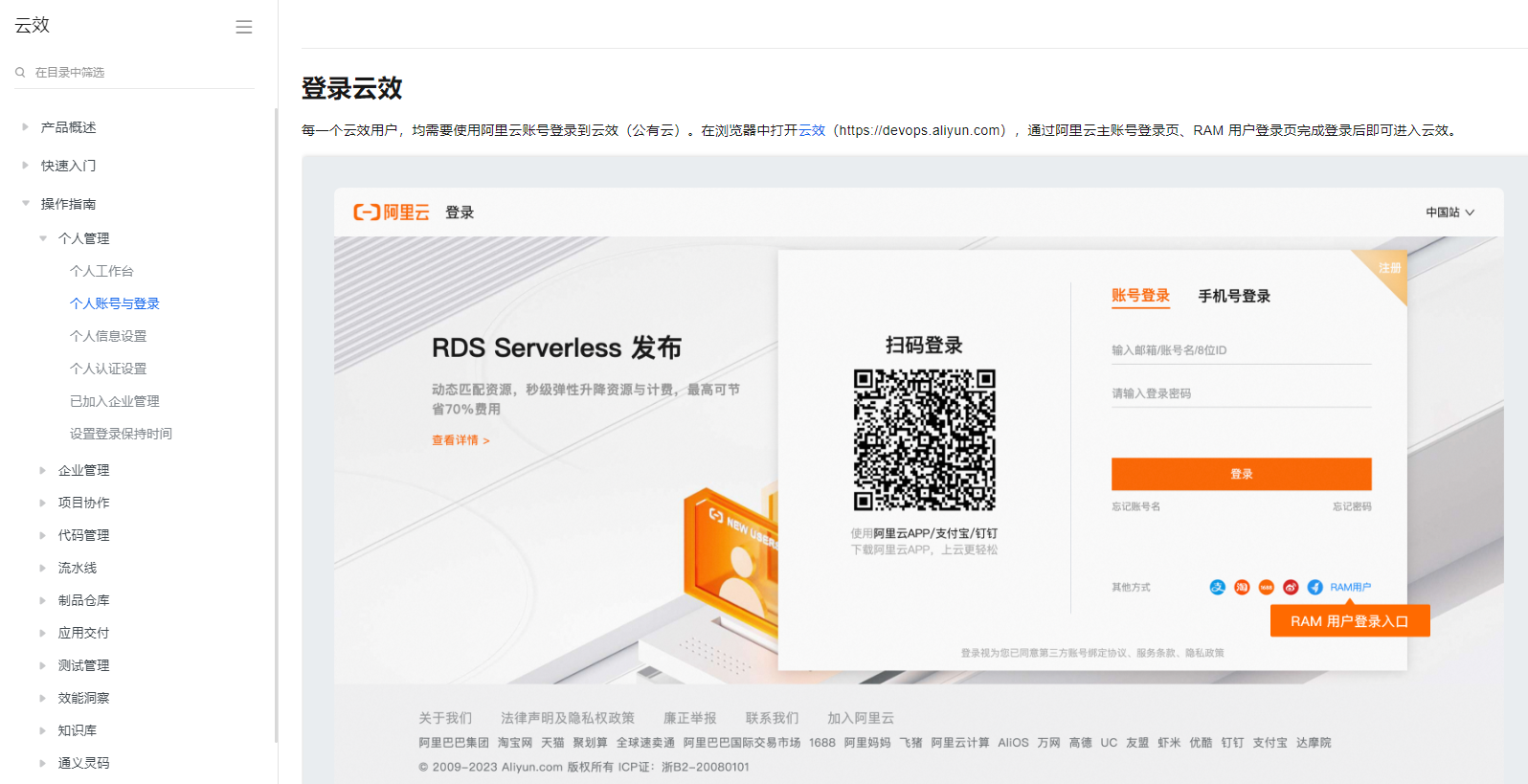1528x784 pixels.
Task: Expand the 项目协作 subsection
Action: coord(43,503)
